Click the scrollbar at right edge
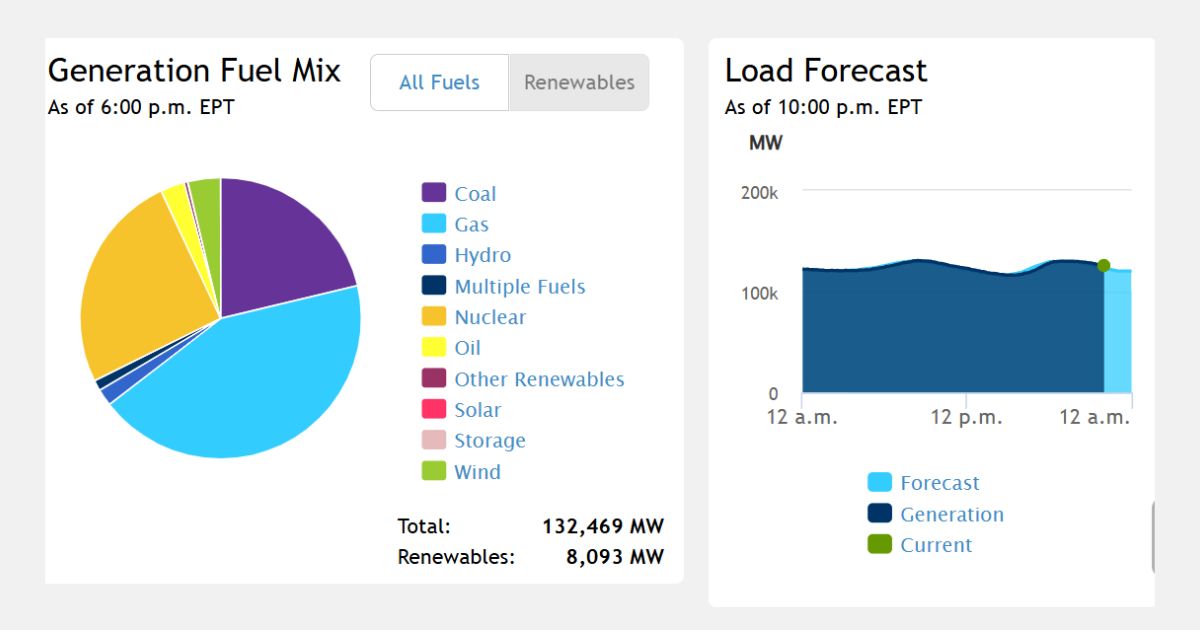The height and width of the screenshot is (630, 1200). (x=1153, y=537)
